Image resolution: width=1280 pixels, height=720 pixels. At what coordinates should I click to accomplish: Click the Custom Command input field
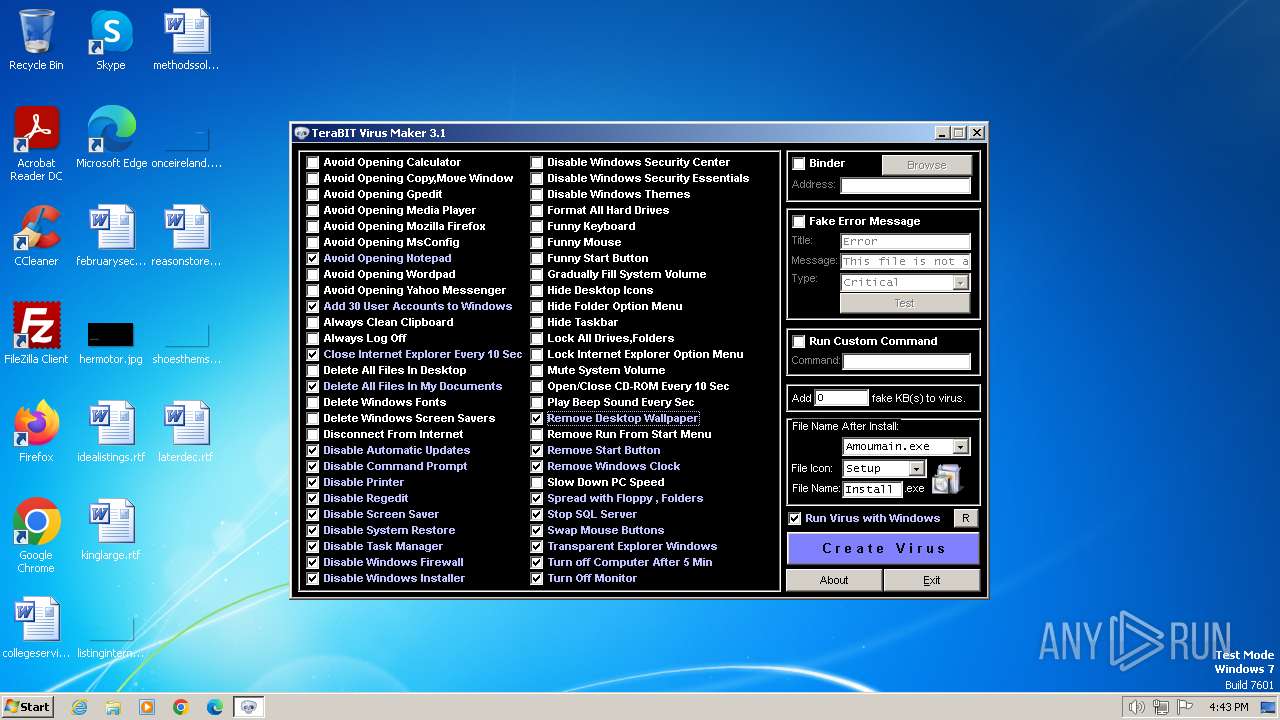[907, 361]
